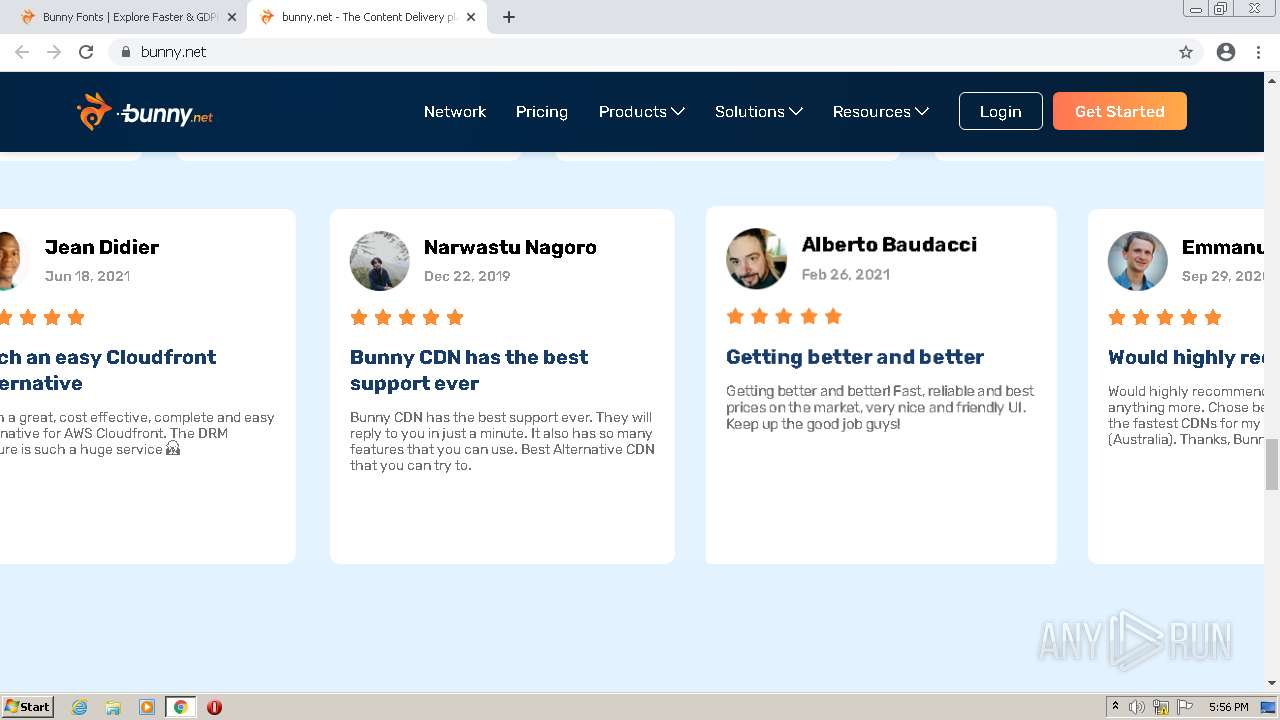The image size is (1280, 720).
Task: Show hidden system tray icons
Action: [x=1115, y=707]
